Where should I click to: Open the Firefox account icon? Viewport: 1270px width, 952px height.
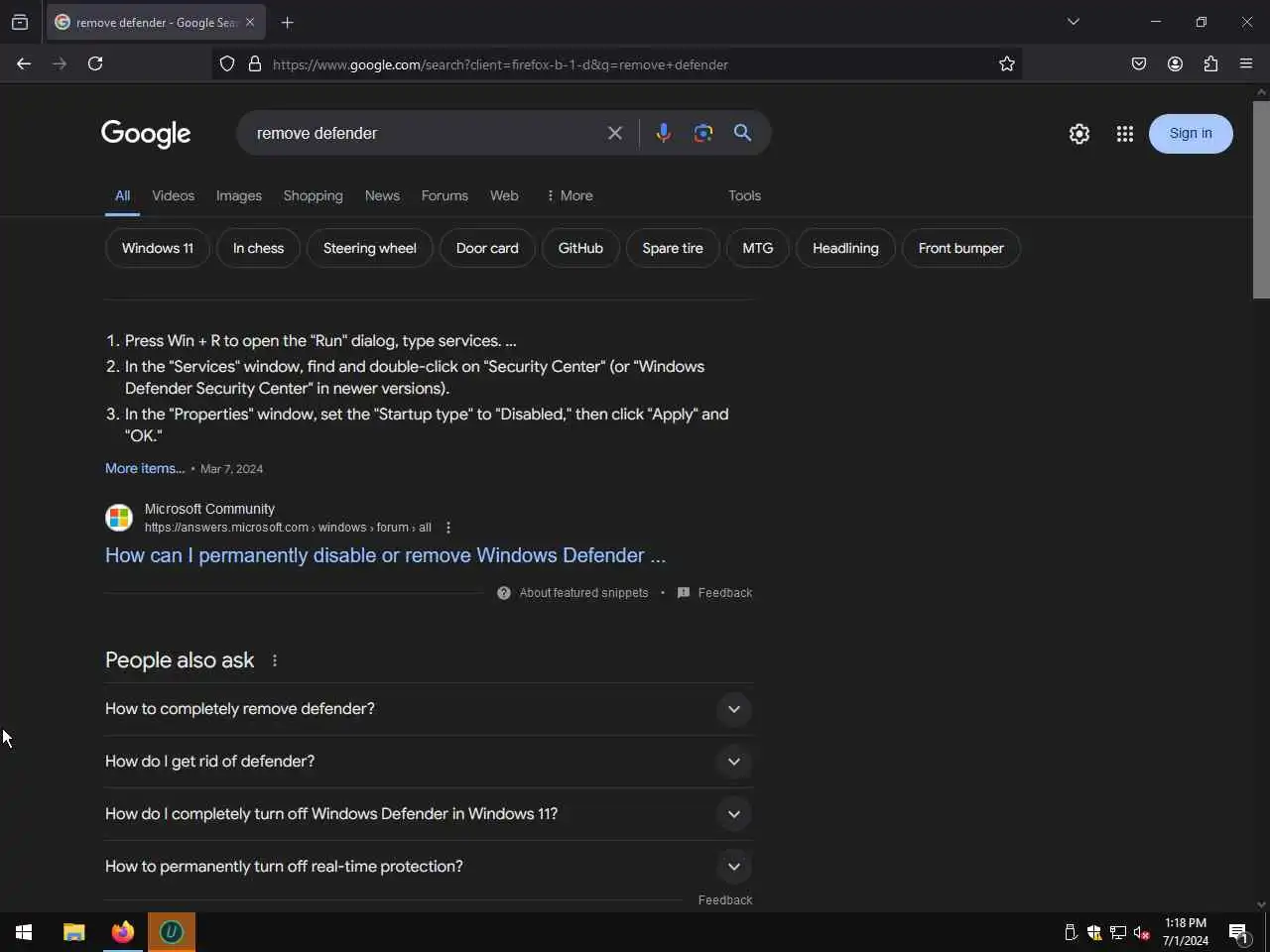pyautogui.click(x=1175, y=63)
